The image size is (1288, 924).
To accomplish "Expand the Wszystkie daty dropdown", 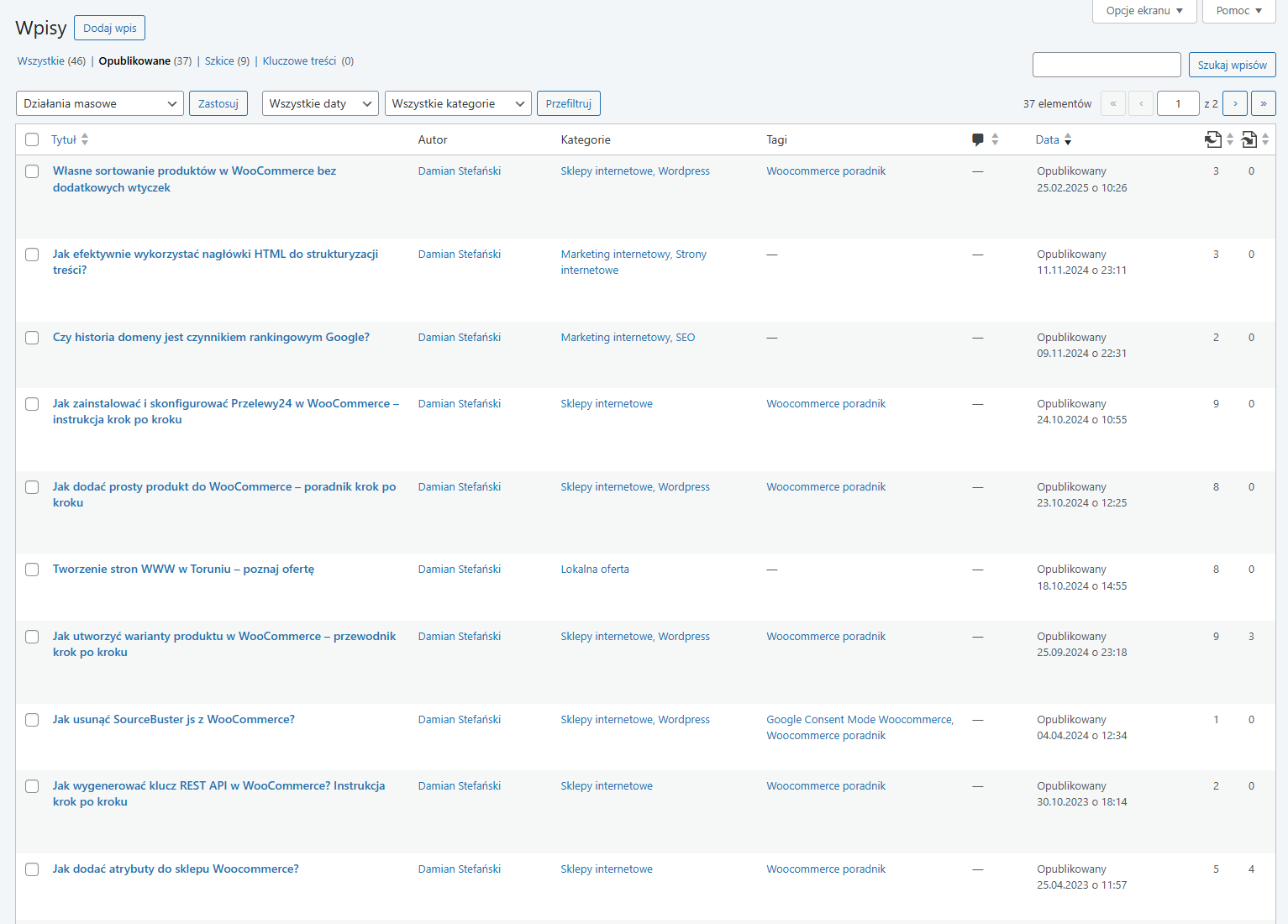I will pyautogui.click(x=320, y=103).
